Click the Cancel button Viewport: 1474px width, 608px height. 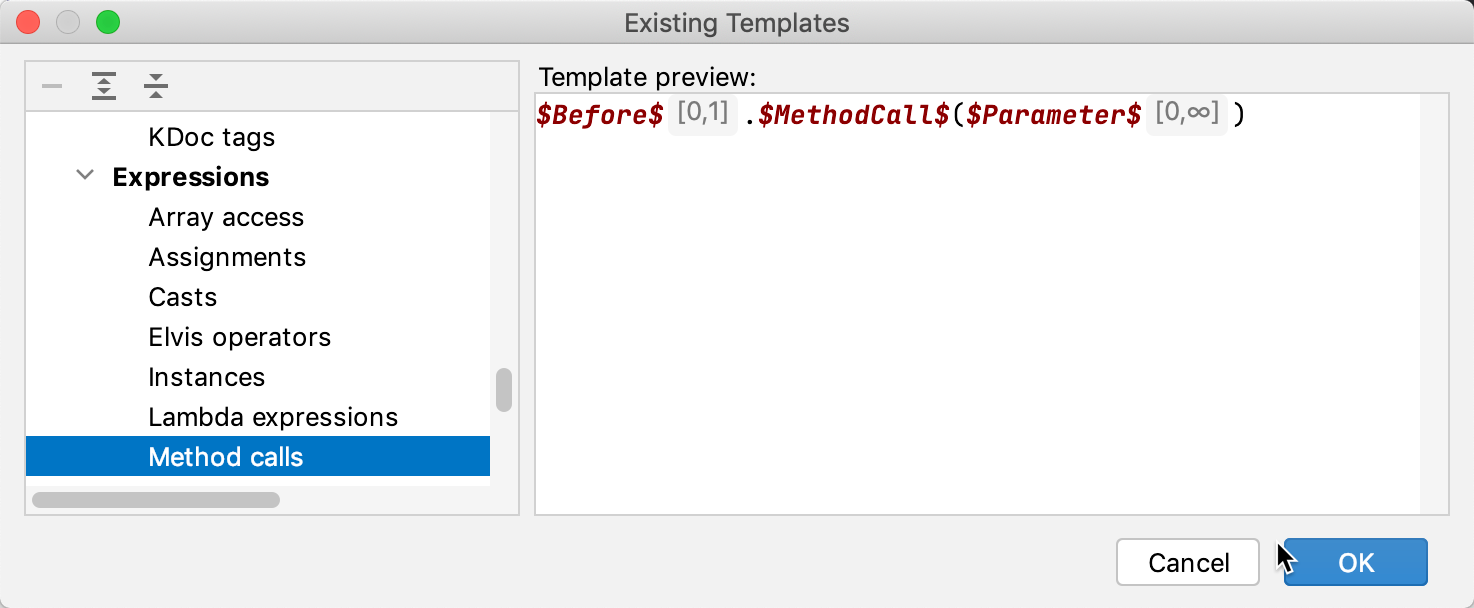tap(1187, 562)
